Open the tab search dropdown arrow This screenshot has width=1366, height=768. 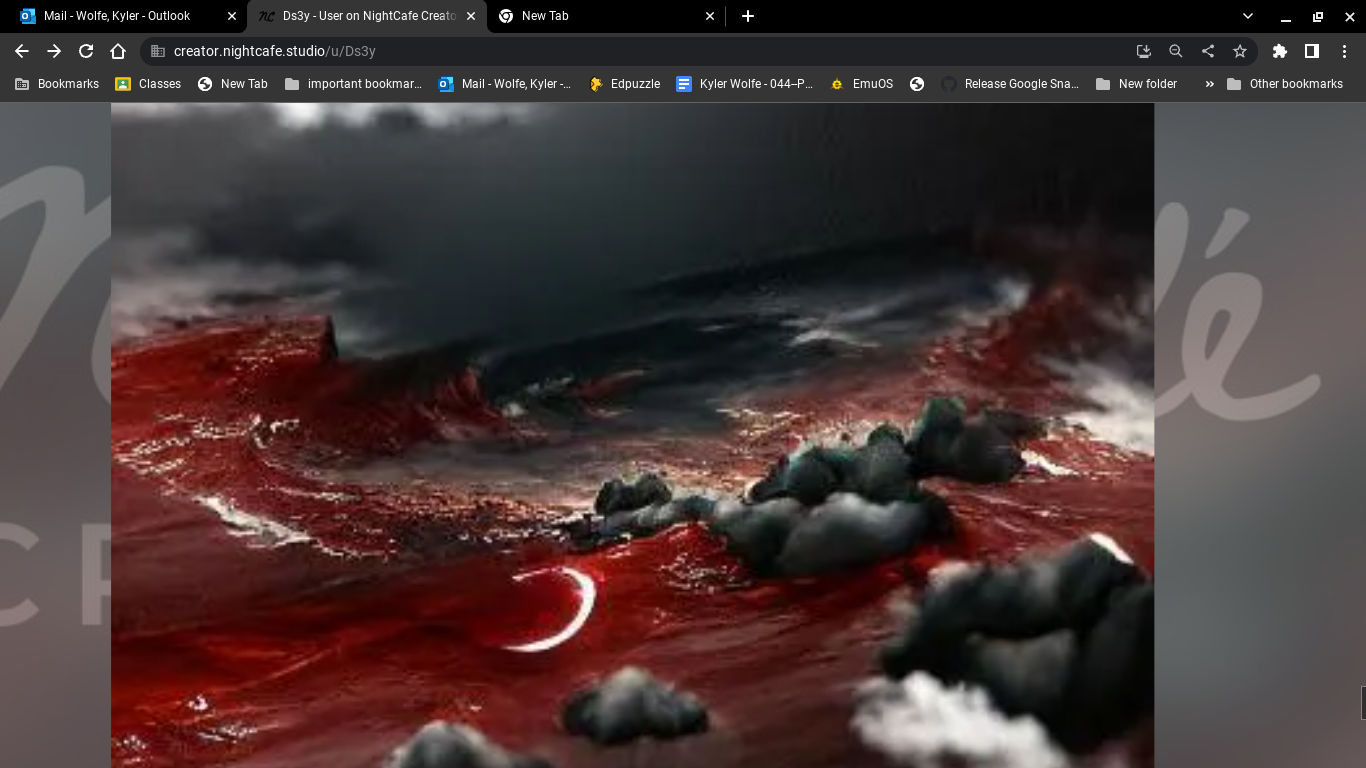(x=1247, y=16)
